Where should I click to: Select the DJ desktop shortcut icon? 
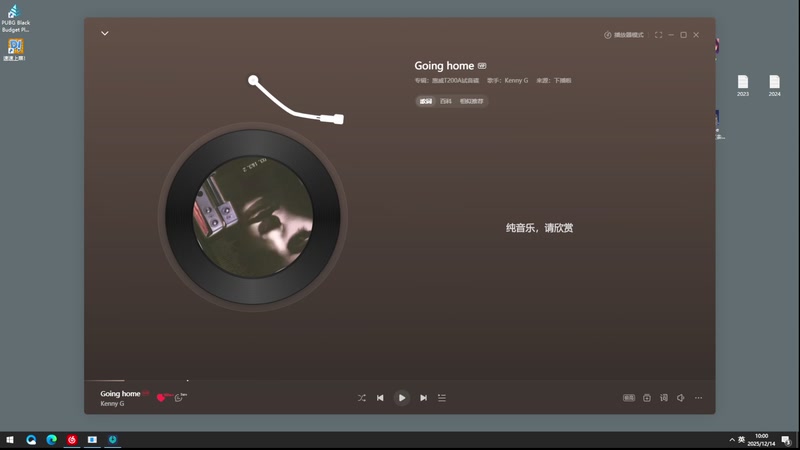point(15,49)
